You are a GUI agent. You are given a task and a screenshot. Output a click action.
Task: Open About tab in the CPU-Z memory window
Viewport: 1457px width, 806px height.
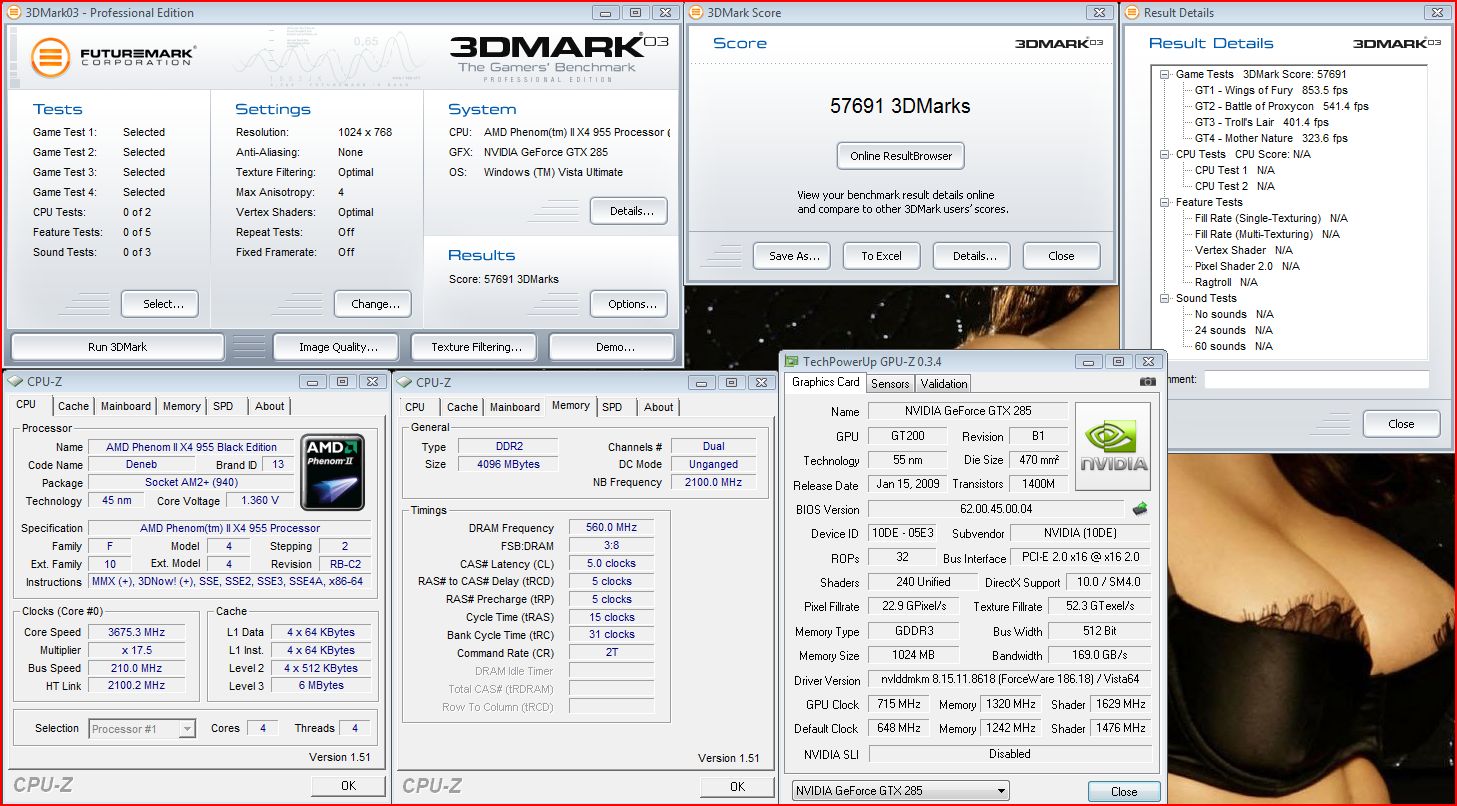(658, 407)
